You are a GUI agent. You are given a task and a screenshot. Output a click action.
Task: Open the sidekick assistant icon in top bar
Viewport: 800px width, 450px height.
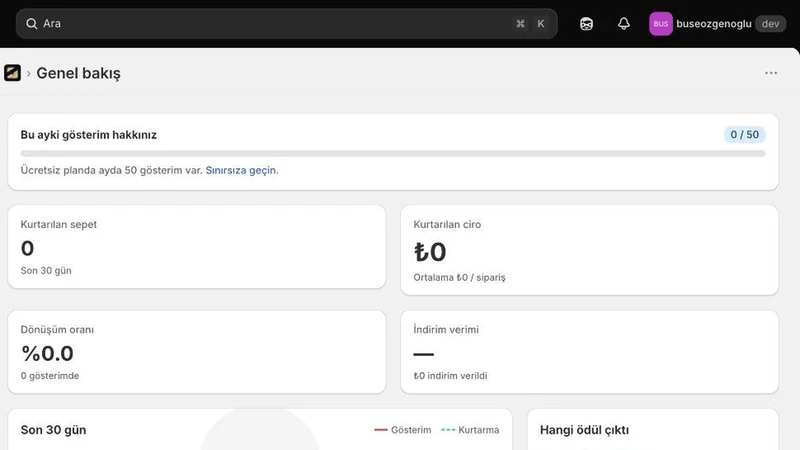coord(586,23)
